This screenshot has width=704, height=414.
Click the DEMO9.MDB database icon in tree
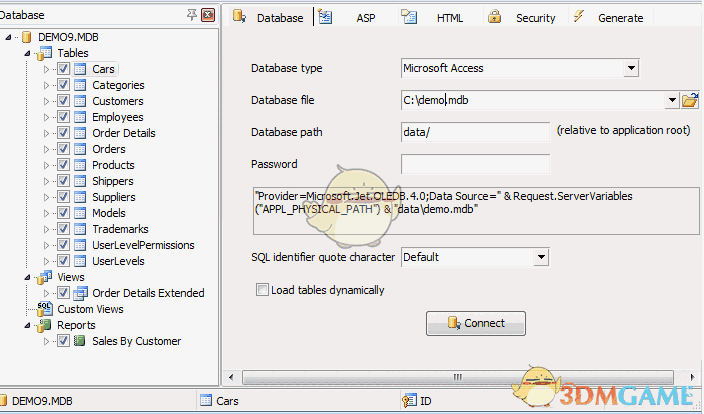[27, 37]
